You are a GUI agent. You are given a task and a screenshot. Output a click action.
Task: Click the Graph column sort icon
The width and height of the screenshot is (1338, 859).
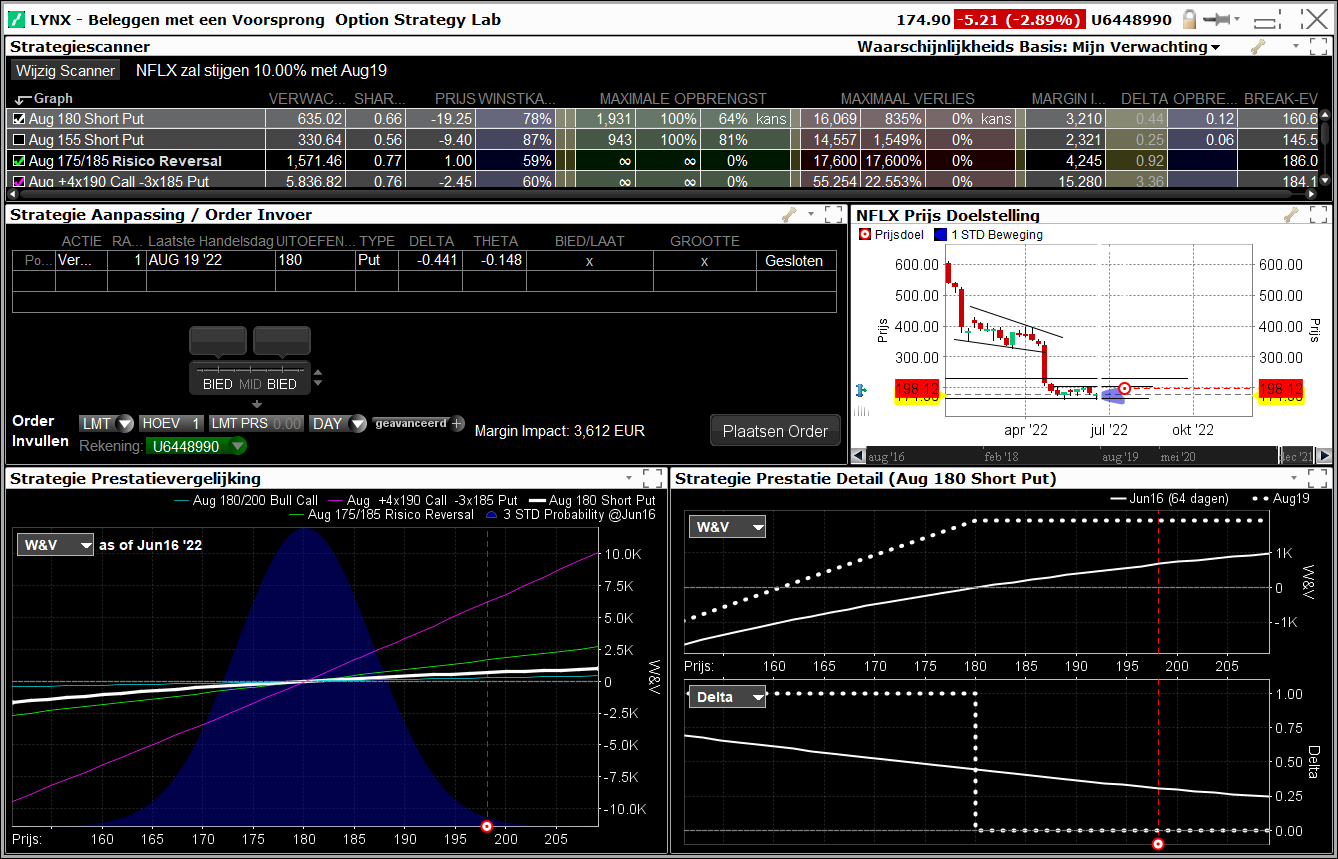(22, 99)
